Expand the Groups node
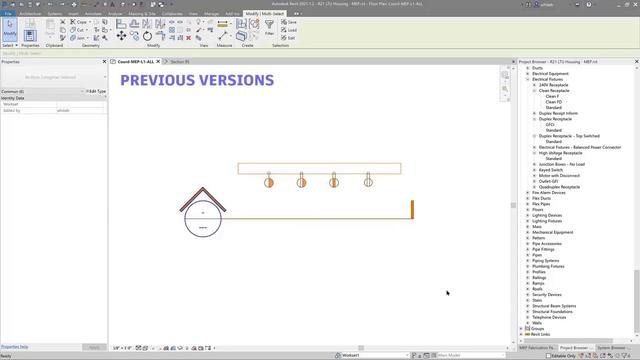Image resolution: width=640 pixels, height=360 pixels. [521, 329]
